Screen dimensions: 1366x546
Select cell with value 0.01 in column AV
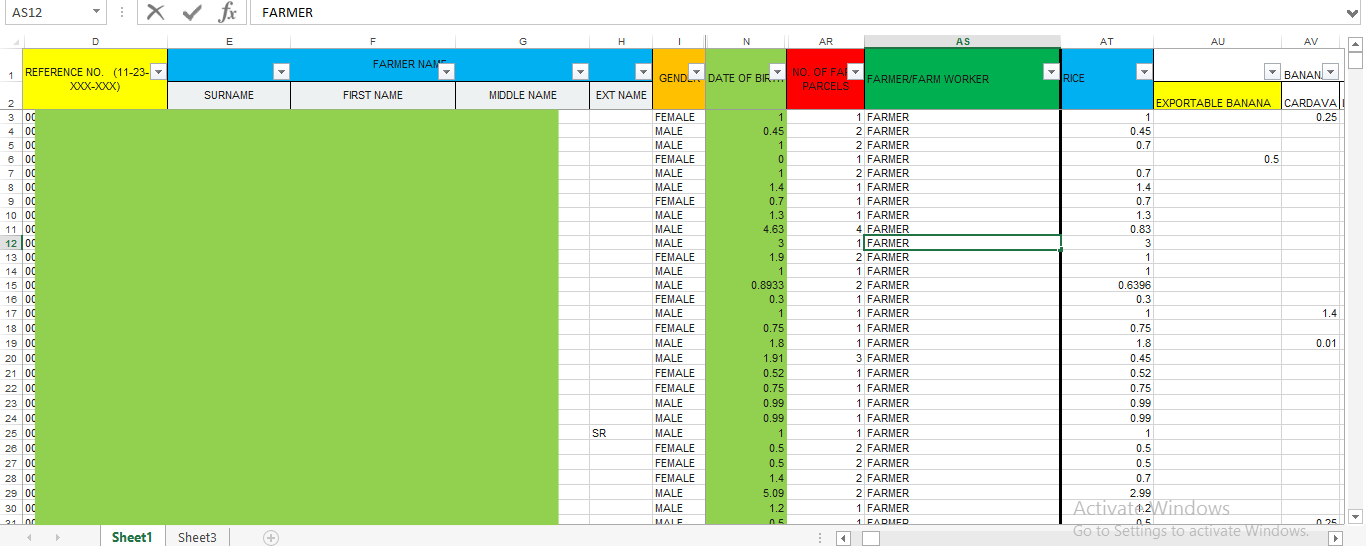pos(1311,343)
